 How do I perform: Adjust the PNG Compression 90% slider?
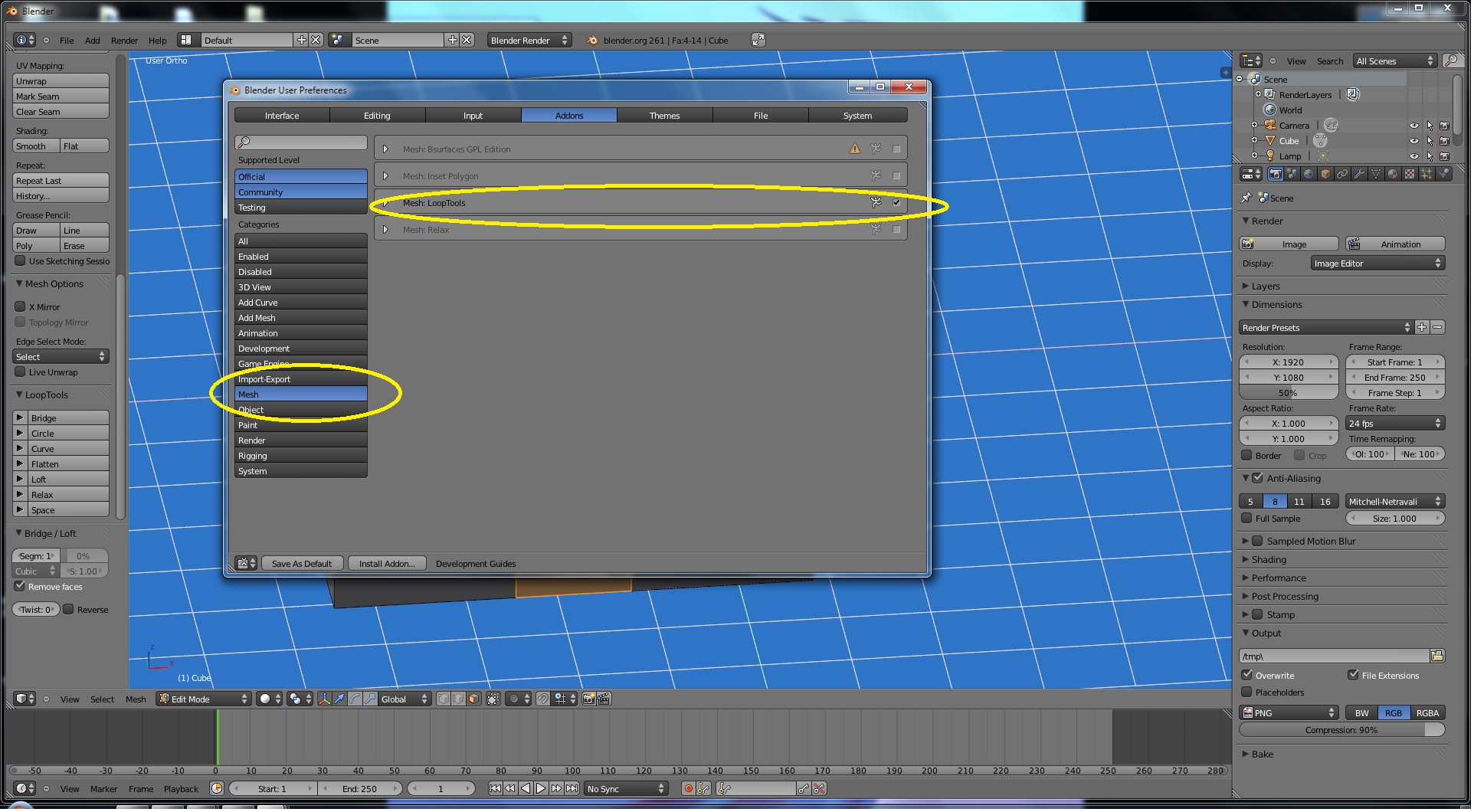[x=1342, y=731]
